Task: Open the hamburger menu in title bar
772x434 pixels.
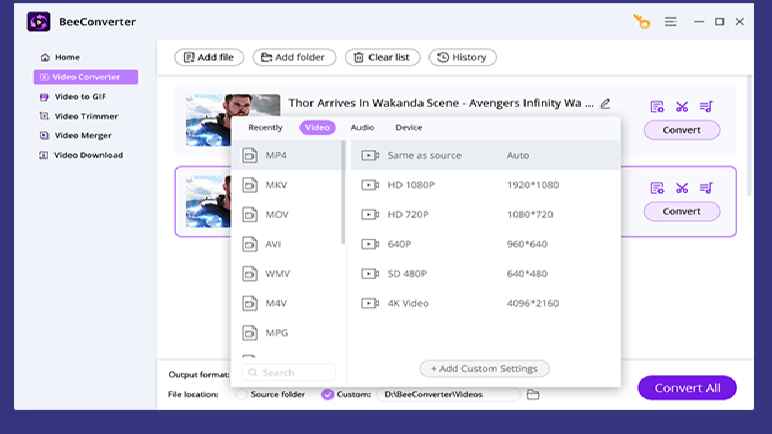Action: pyautogui.click(x=671, y=22)
